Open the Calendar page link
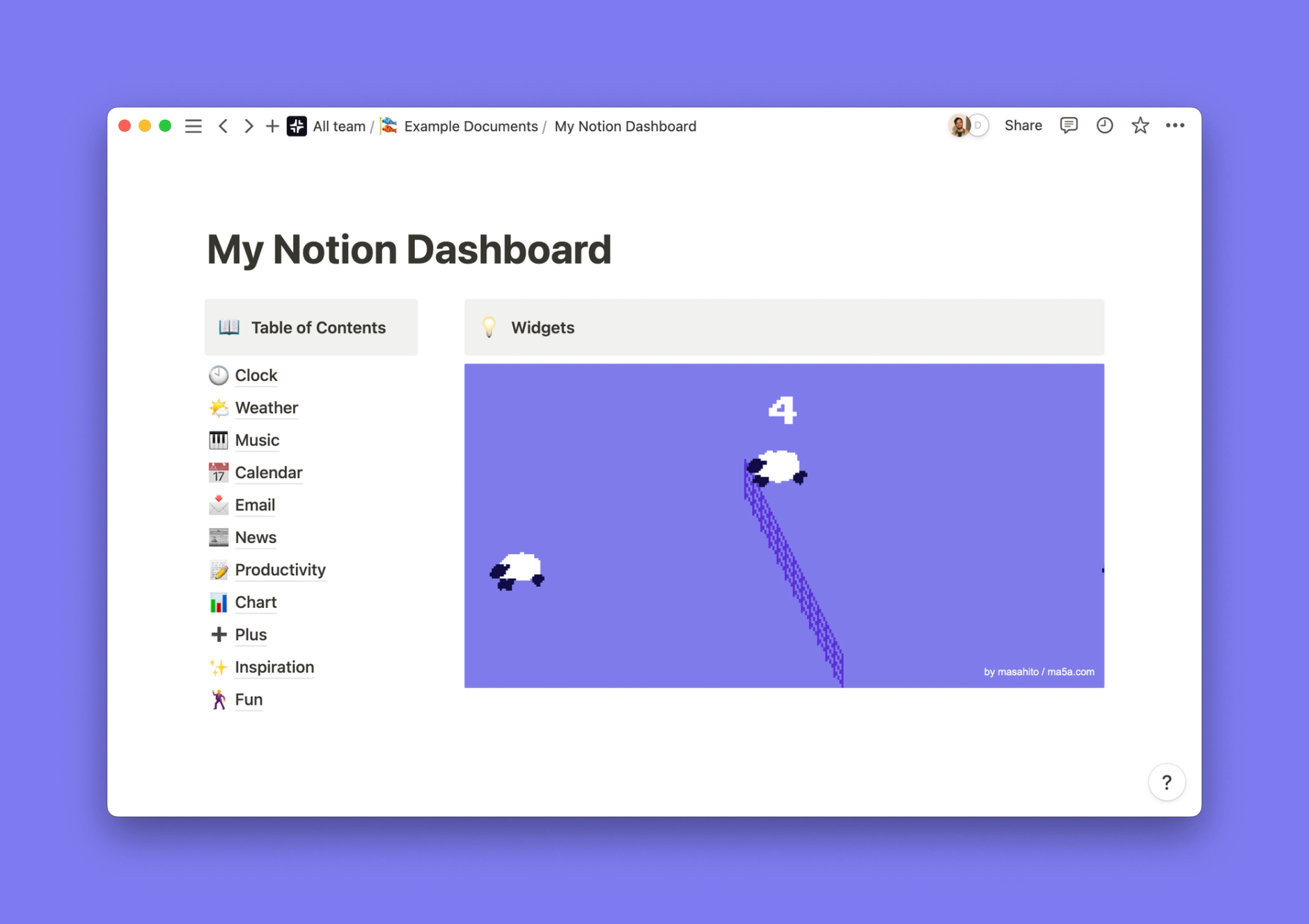This screenshot has width=1309, height=924. click(x=268, y=472)
